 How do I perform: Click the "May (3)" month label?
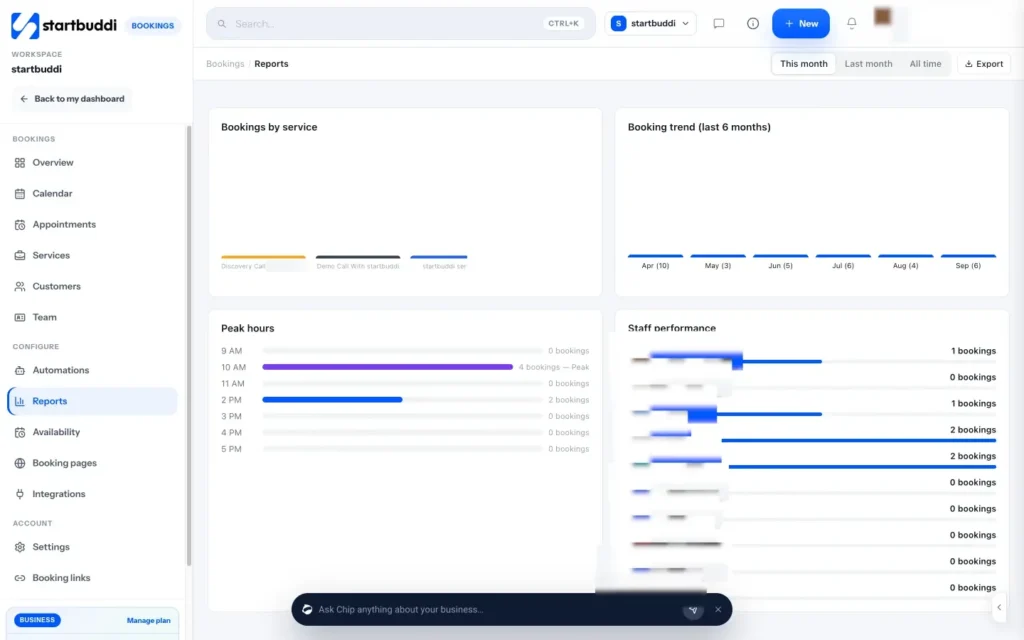click(x=717, y=266)
